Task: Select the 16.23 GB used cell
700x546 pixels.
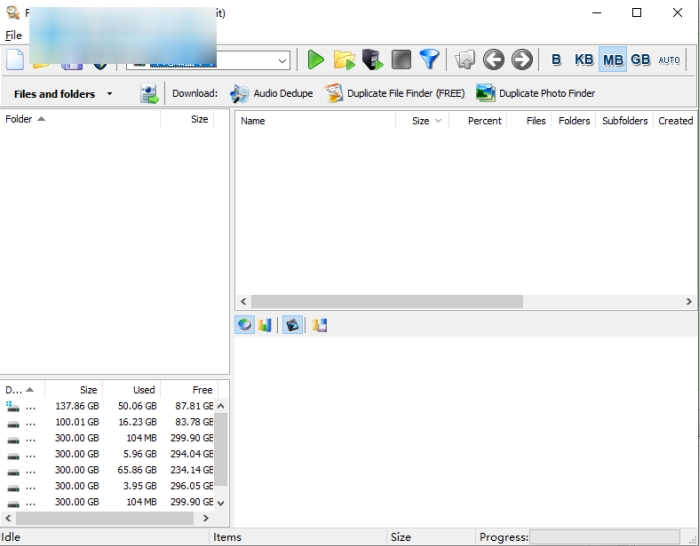Action: click(x=137, y=422)
